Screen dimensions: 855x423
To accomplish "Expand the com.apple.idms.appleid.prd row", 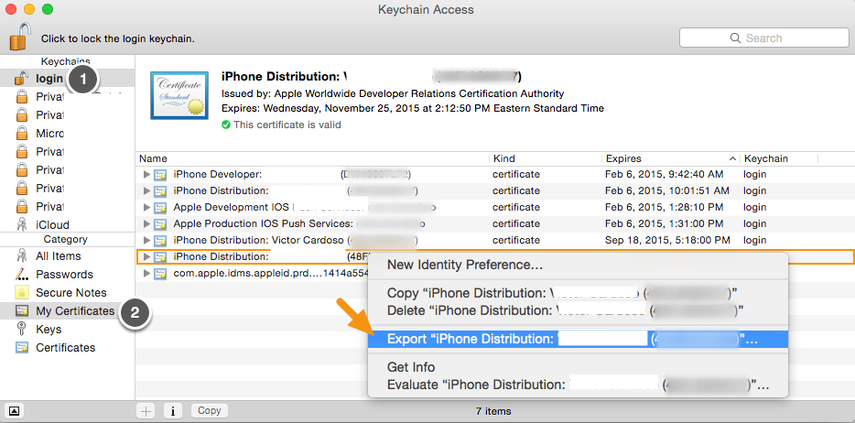I will pos(146,273).
